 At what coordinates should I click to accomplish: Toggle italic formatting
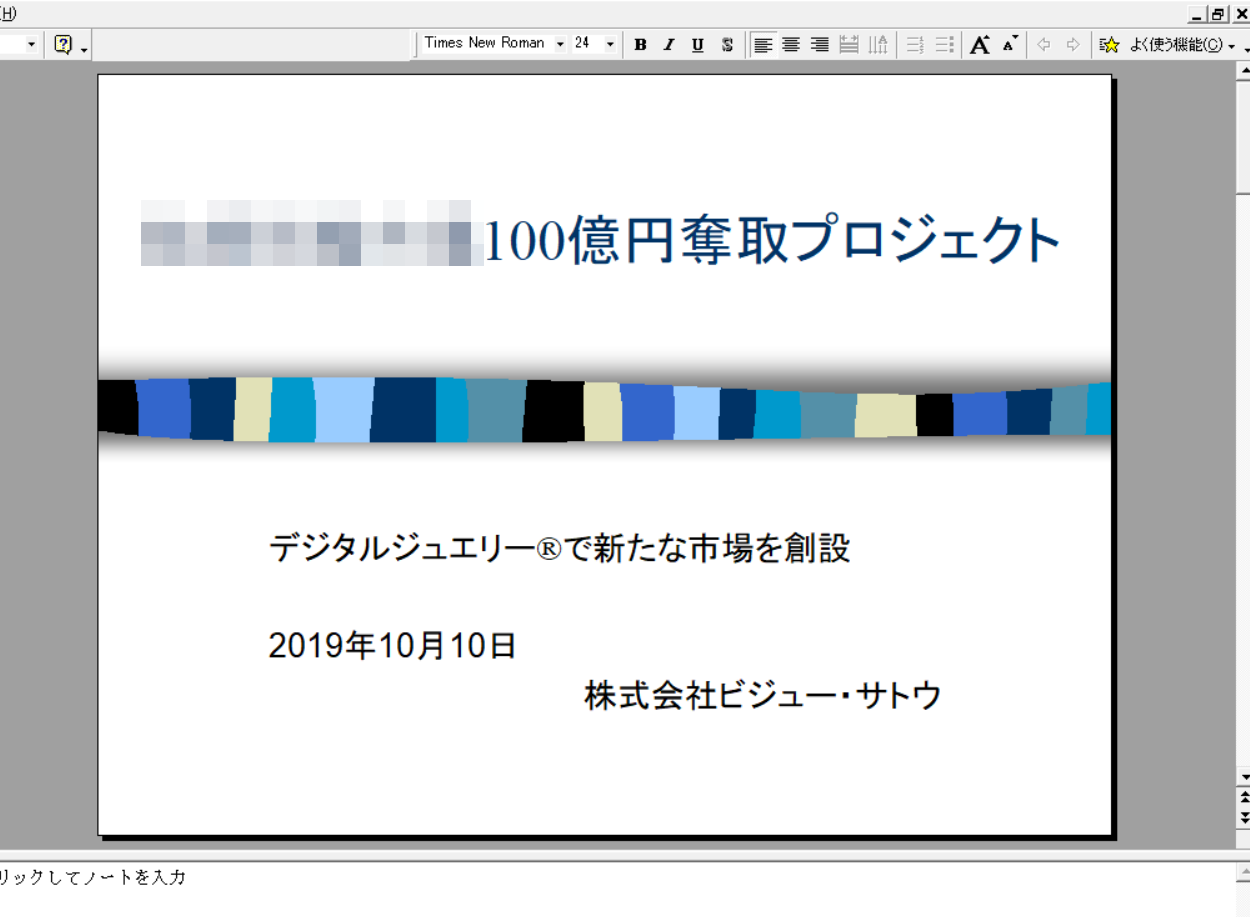(669, 45)
